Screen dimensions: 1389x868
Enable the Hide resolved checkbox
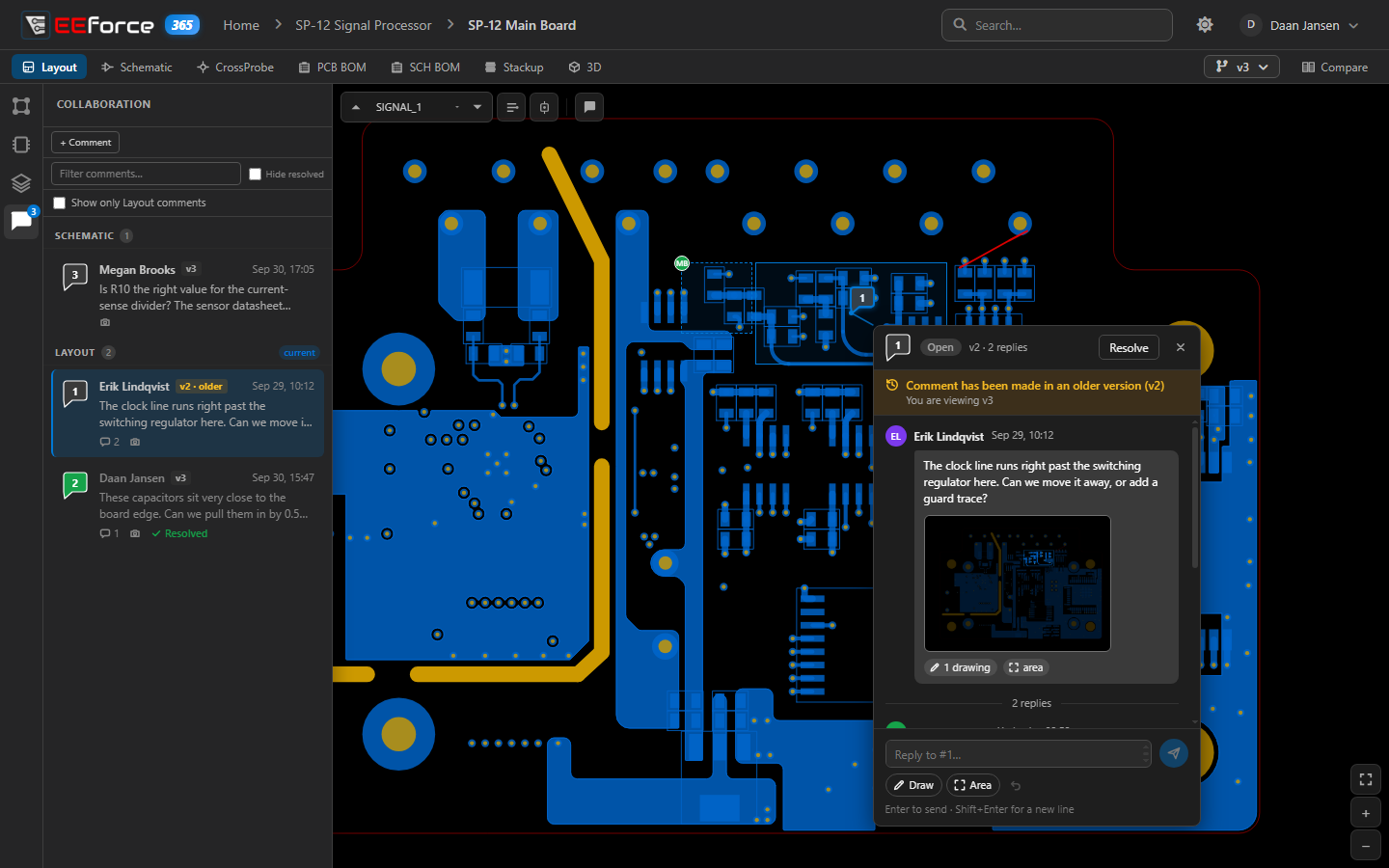click(255, 175)
